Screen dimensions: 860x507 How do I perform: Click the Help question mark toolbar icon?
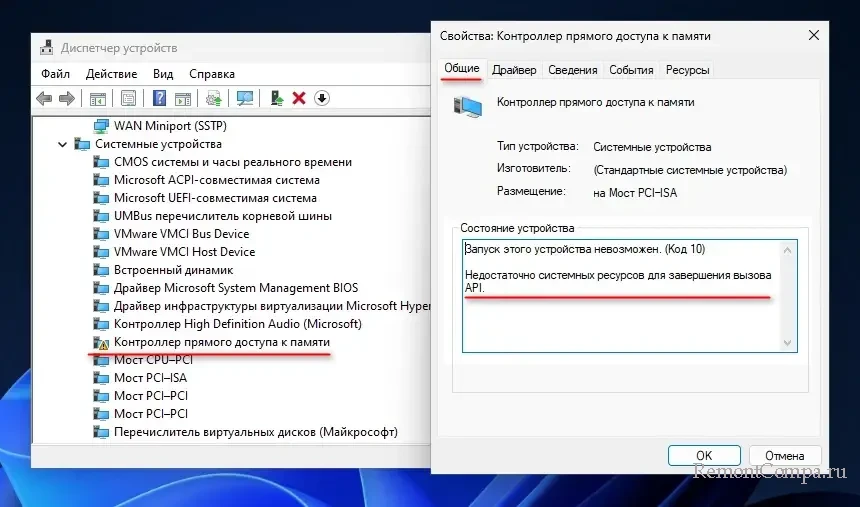[159, 98]
